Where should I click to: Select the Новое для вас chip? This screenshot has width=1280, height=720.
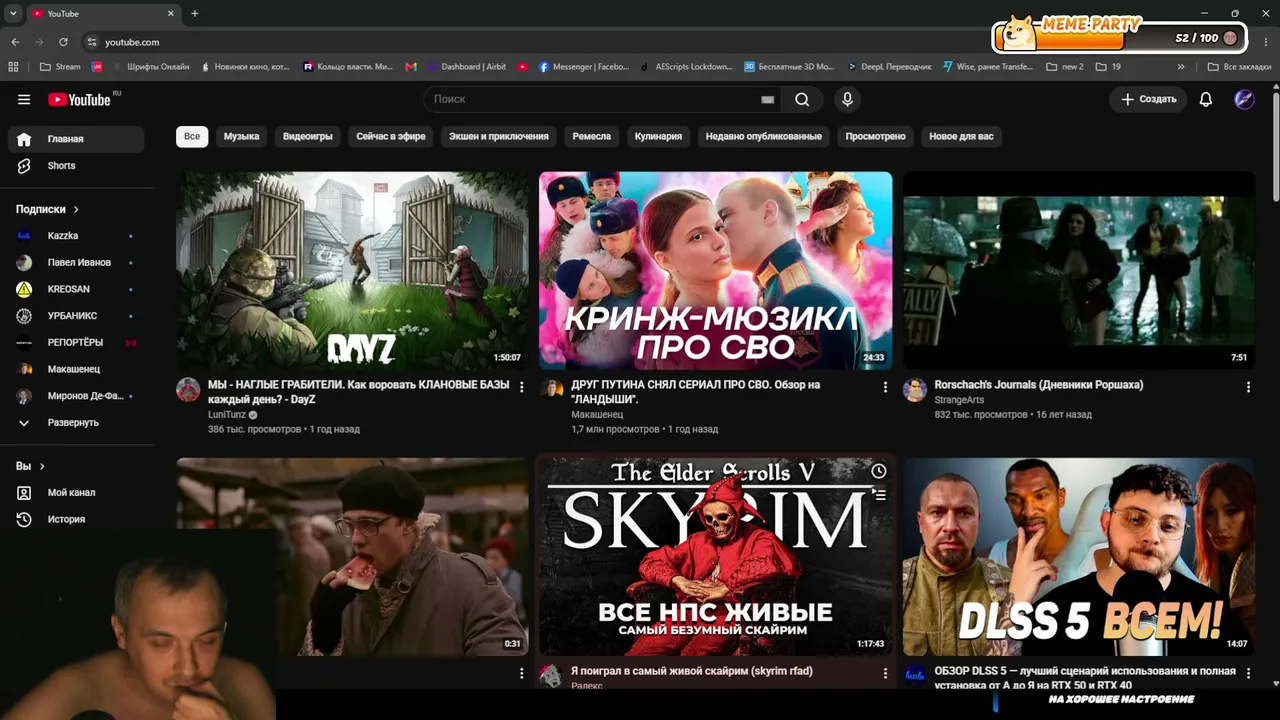[961, 136]
